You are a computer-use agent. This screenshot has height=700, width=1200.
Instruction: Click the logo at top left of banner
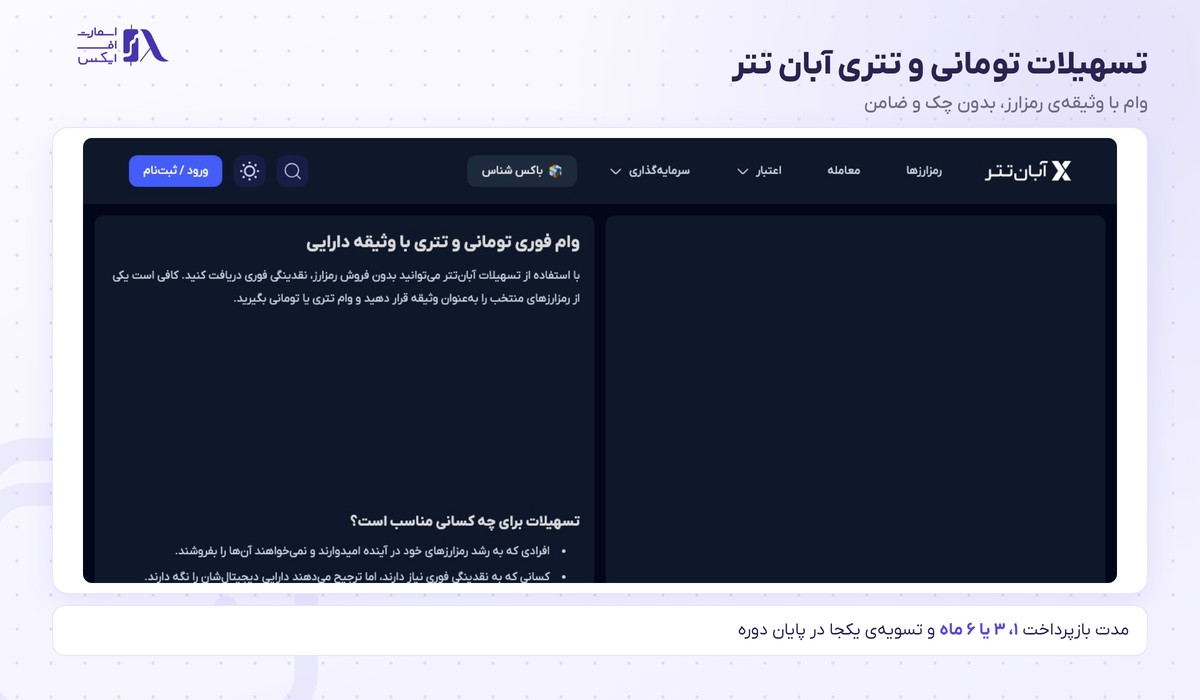(123, 45)
